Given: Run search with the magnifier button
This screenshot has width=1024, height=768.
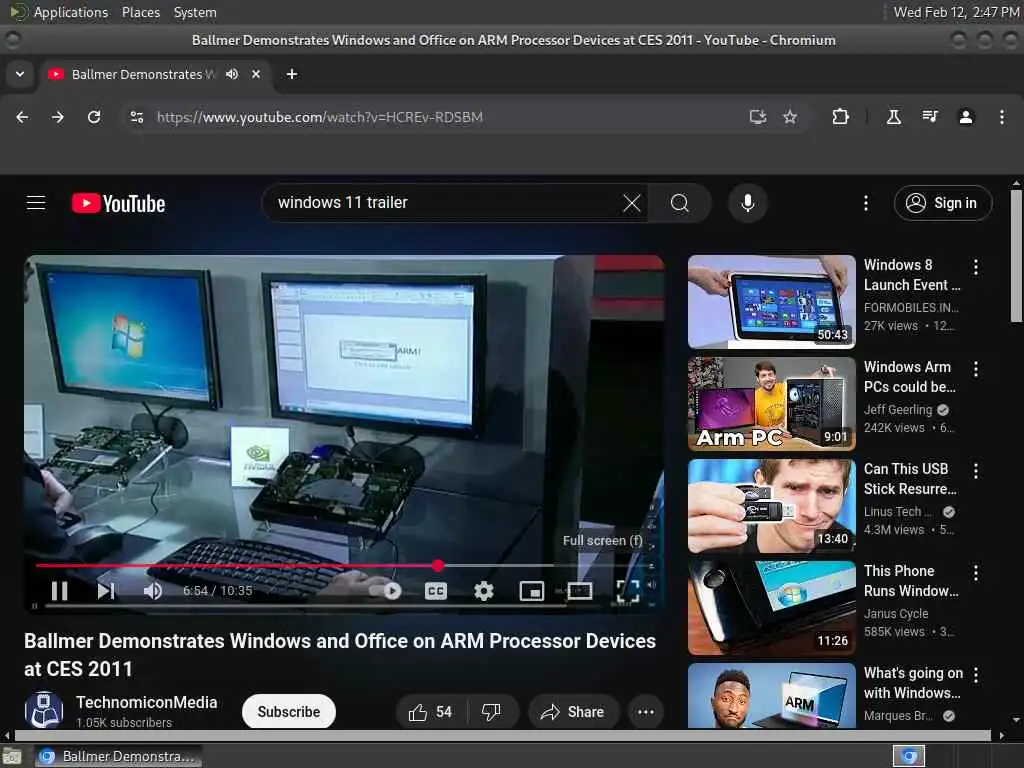Looking at the screenshot, I should [679, 203].
